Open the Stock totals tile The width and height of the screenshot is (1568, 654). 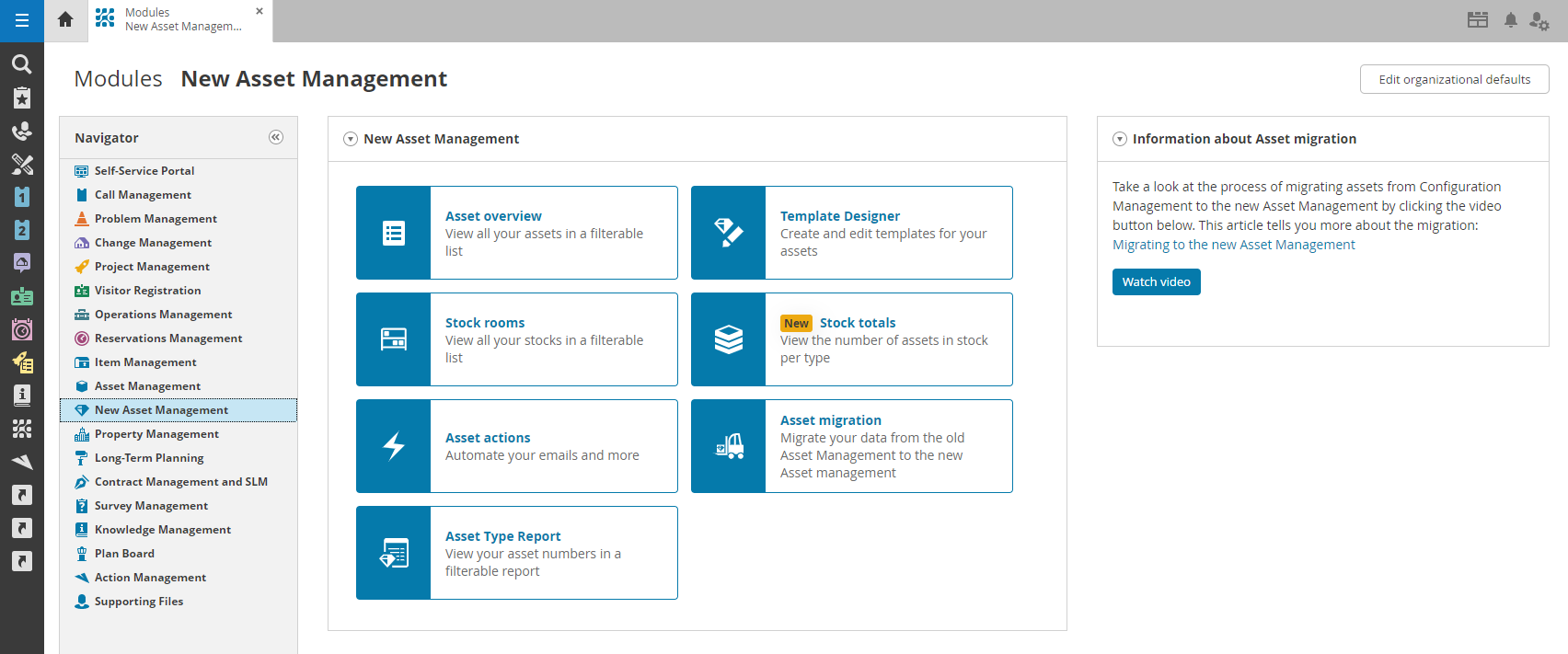coord(852,339)
